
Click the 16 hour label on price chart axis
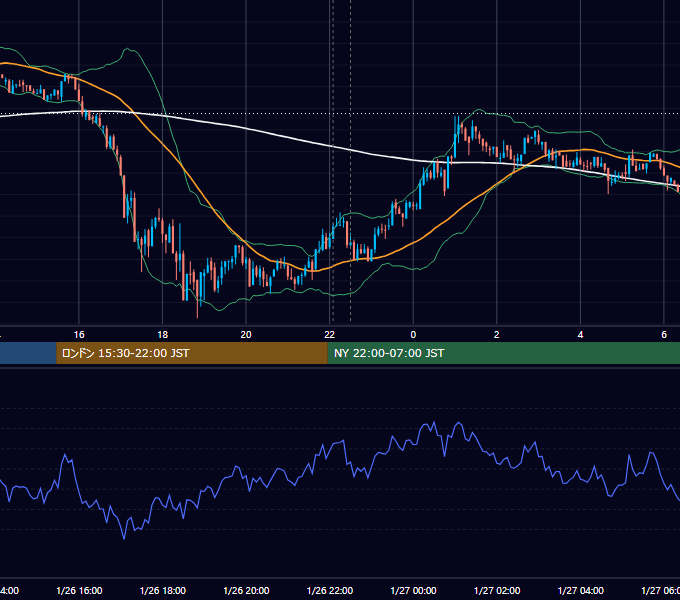[x=79, y=335]
